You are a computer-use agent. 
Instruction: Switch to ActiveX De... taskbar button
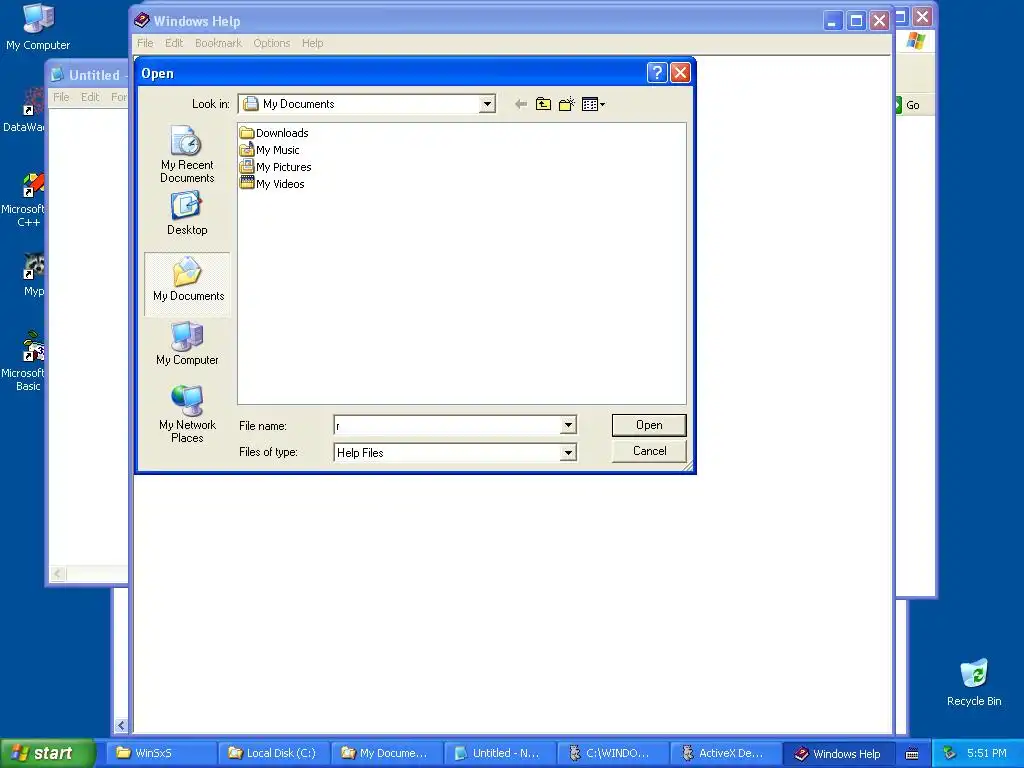(x=726, y=753)
